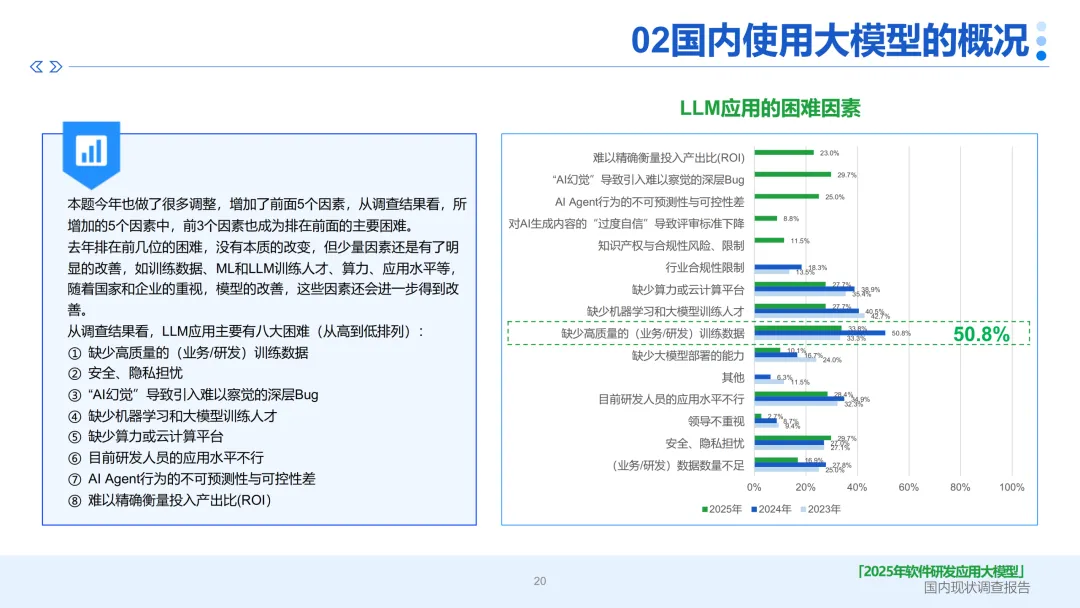Click chart label 缺少机器学习和大模型训练人才
The image size is (1080, 608).
[665, 312]
